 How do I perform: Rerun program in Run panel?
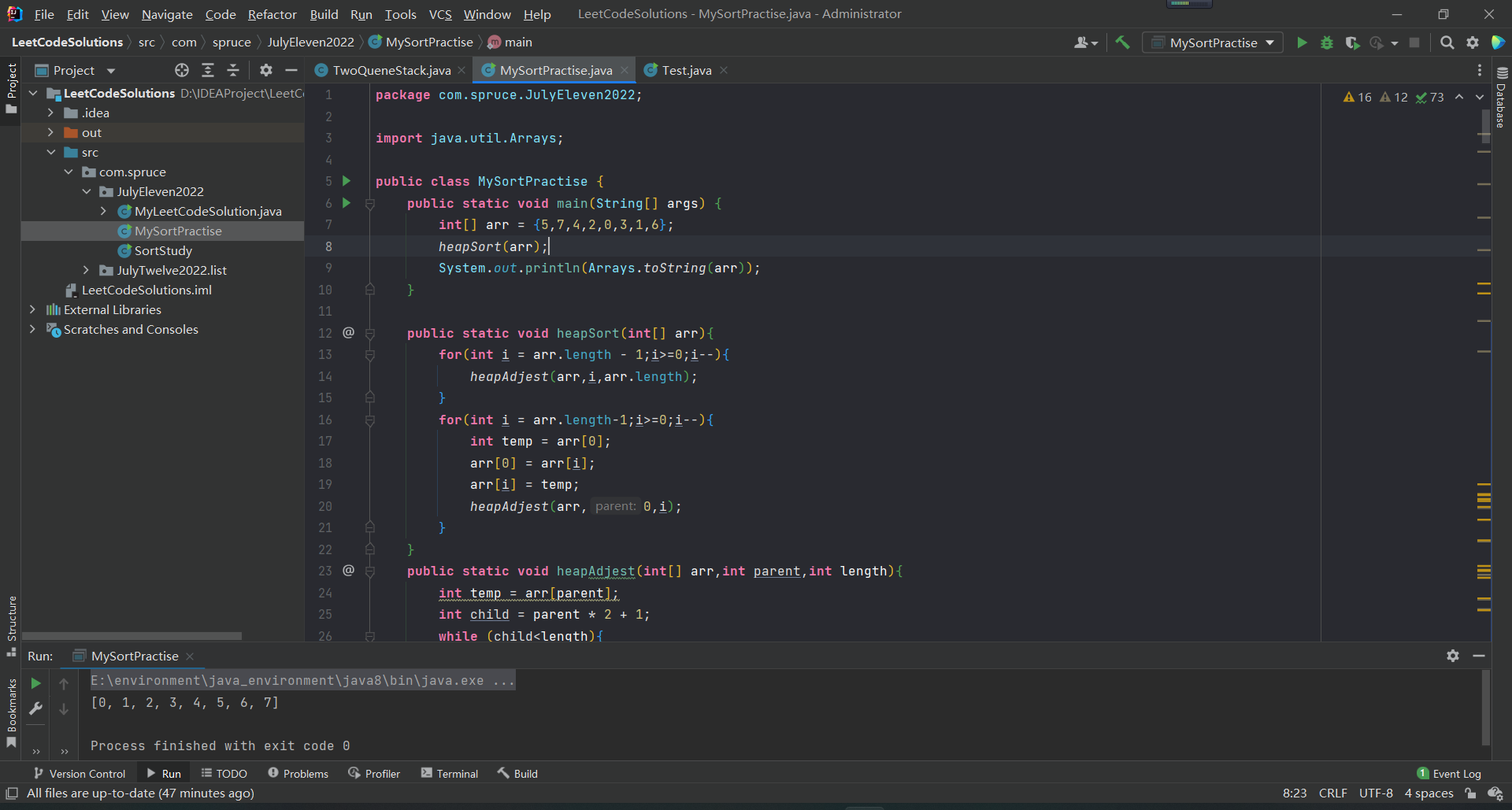[35, 683]
